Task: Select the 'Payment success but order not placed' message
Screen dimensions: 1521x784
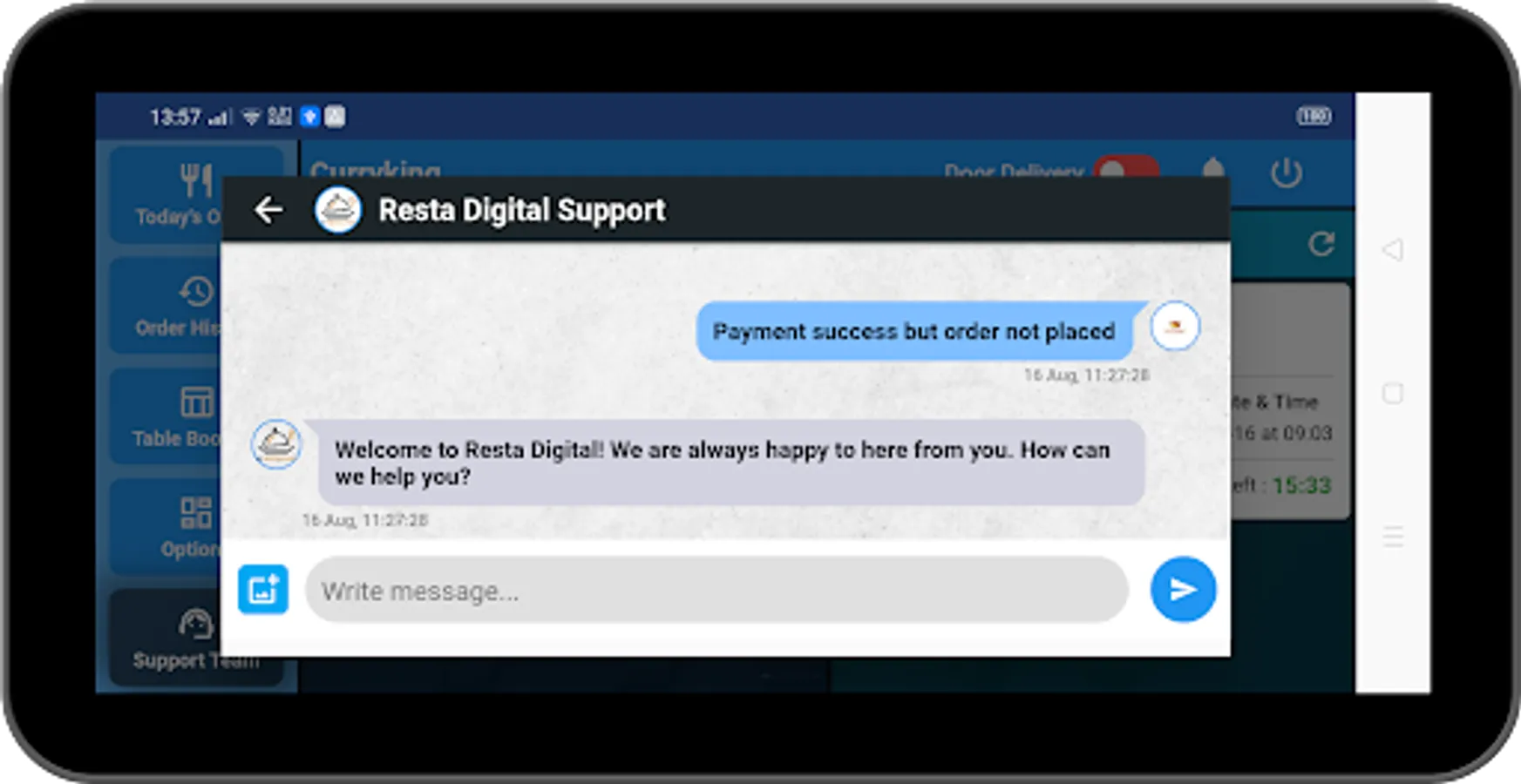Action: [x=914, y=331]
